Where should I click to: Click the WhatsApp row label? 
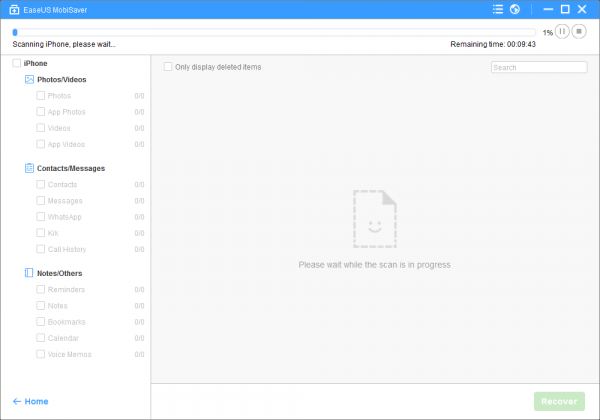[x=64, y=217]
